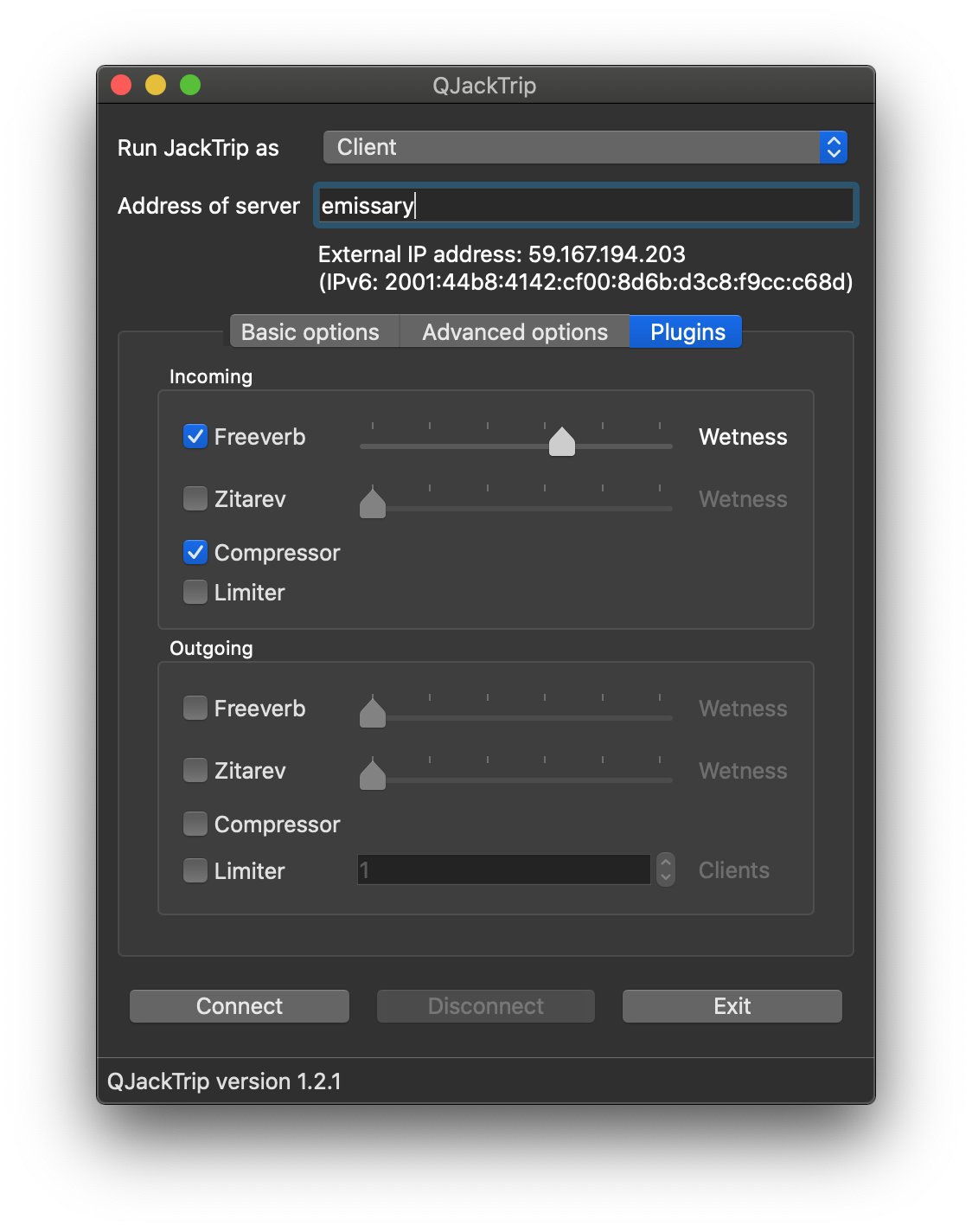Image resolution: width=972 pixels, height=1232 pixels.
Task: Enable the Incoming Limiter checkbox
Action: tap(195, 592)
